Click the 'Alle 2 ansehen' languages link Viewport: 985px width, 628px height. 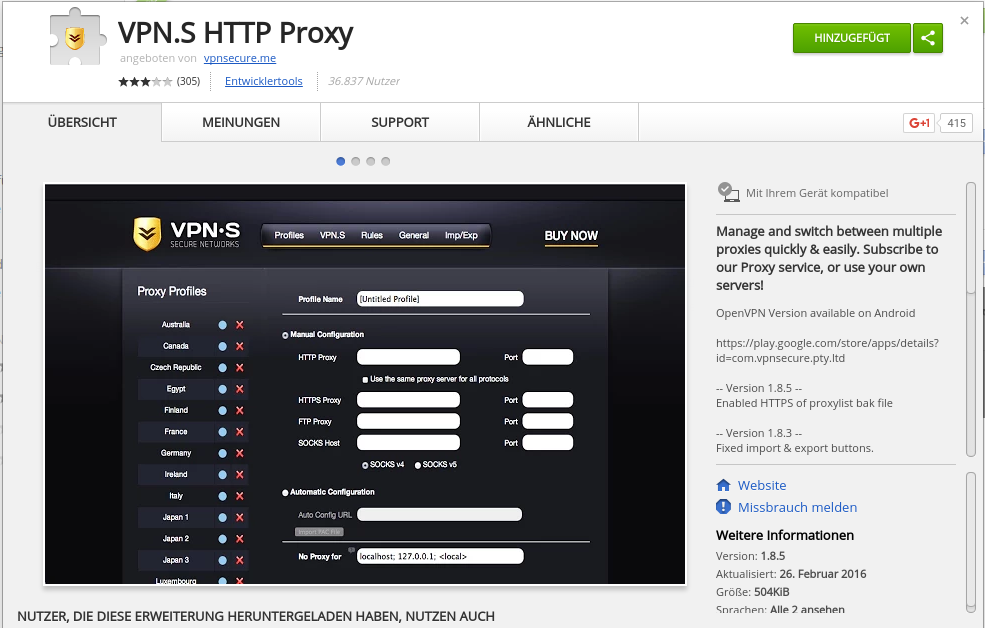[x=807, y=609]
